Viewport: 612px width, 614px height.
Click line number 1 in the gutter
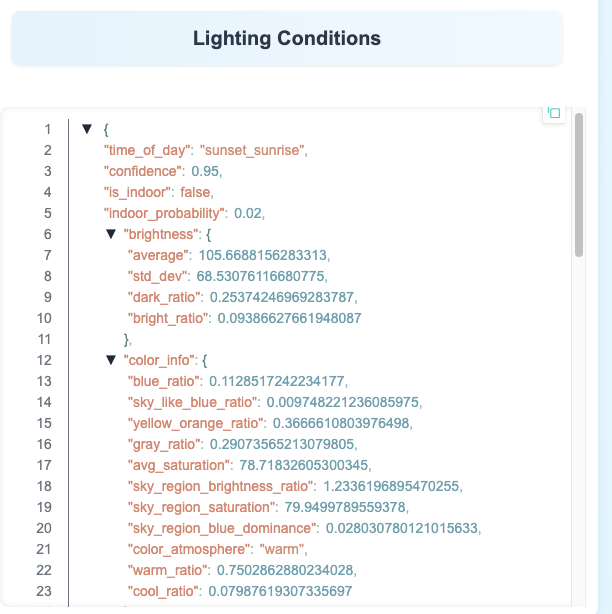pyautogui.click(x=46, y=129)
